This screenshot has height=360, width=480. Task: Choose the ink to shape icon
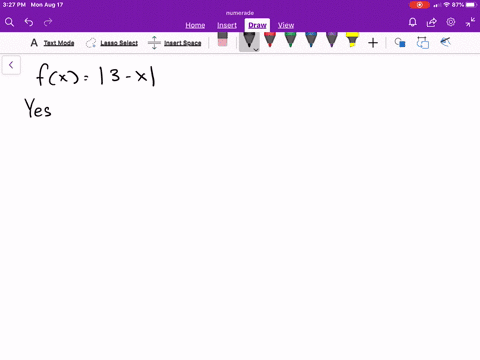coord(400,43)
